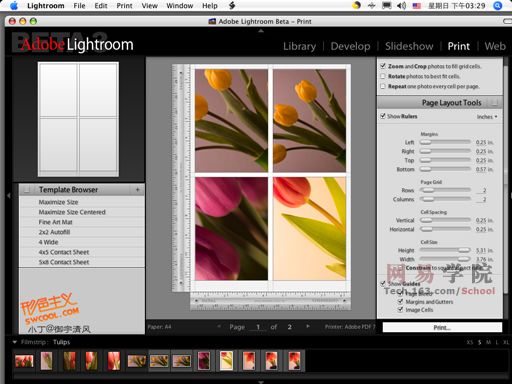The image size is (512, 384).
Task: Collapse the Page Layout Tools panel
Action: point(495,103)
